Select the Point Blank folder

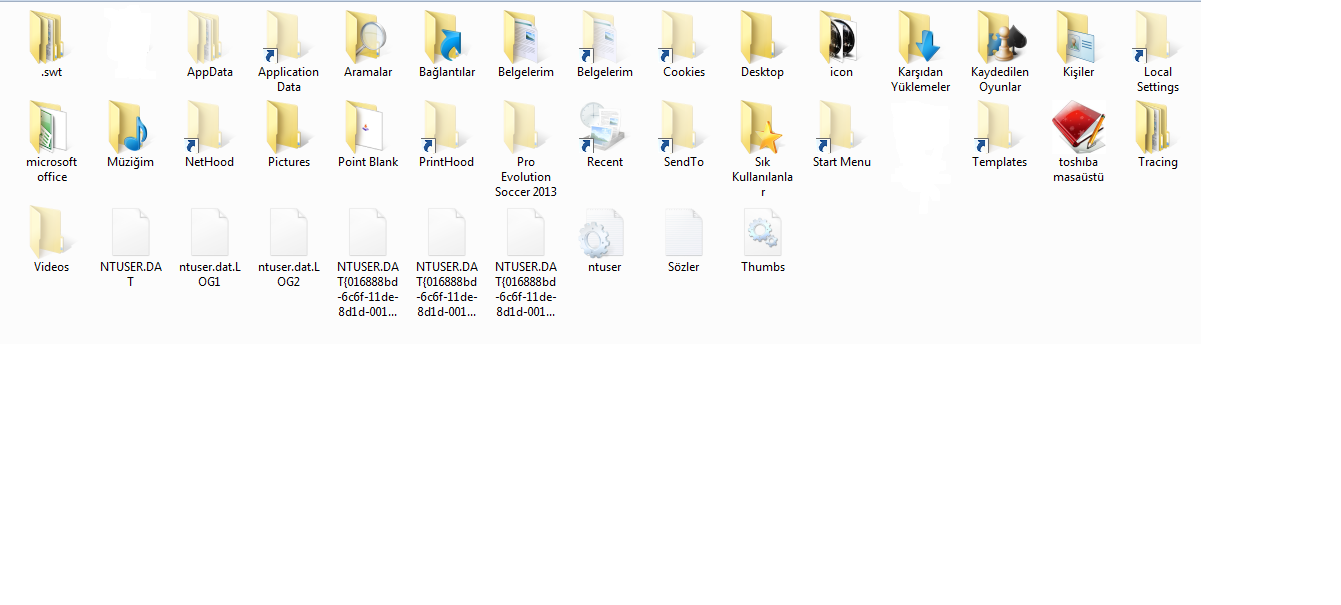coord(367,128)
